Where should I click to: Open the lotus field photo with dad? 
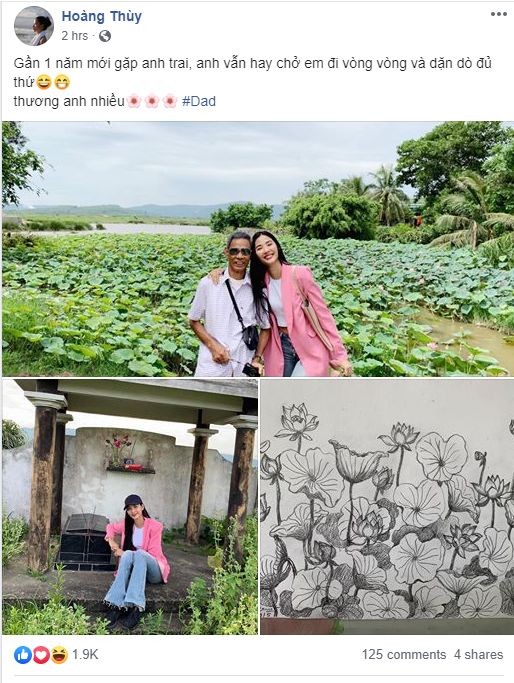(x=258, y=249)
